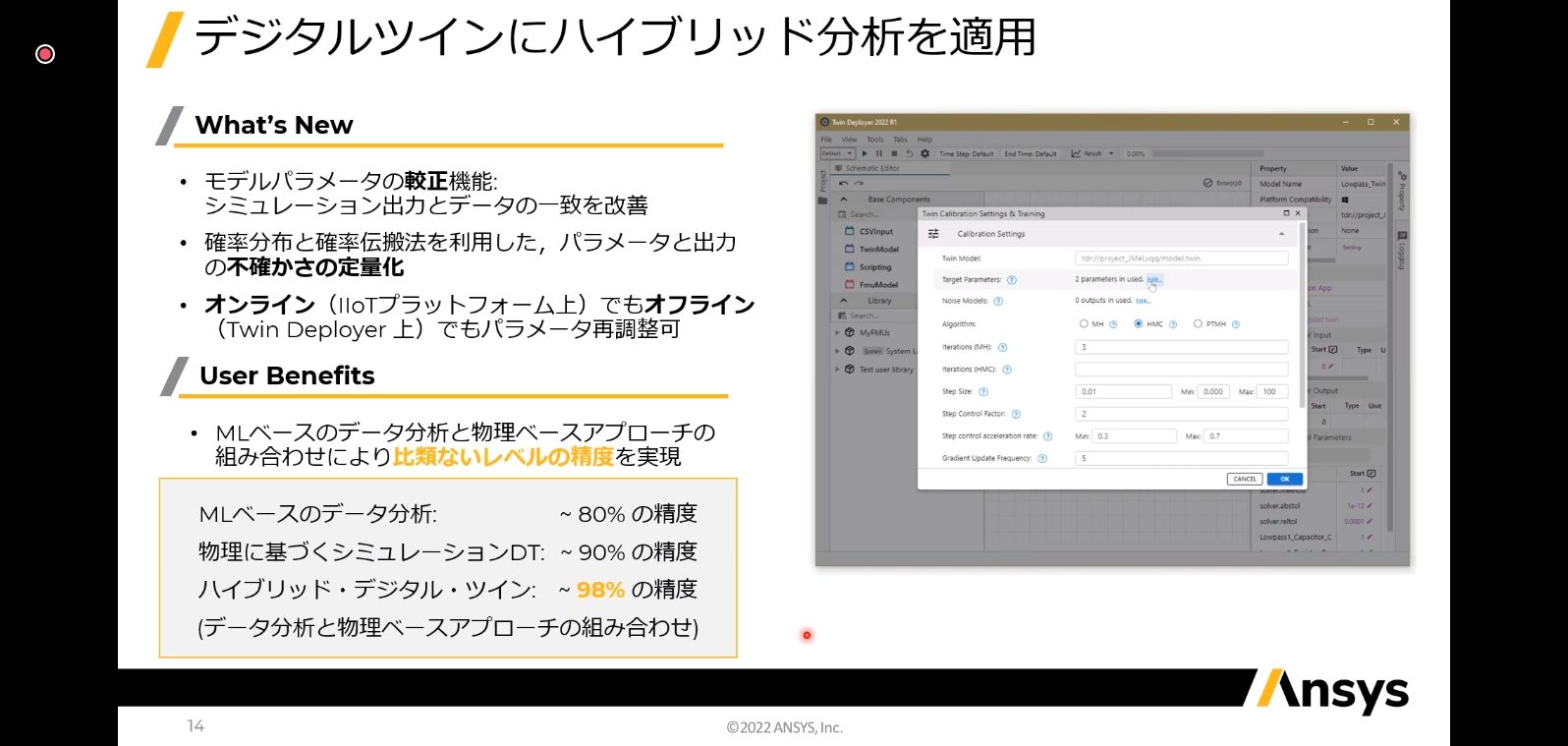The height and width of the screenshot is (746, 1568).
Task: Open help for Target Parameters
Action: [x=1012, y=280]
